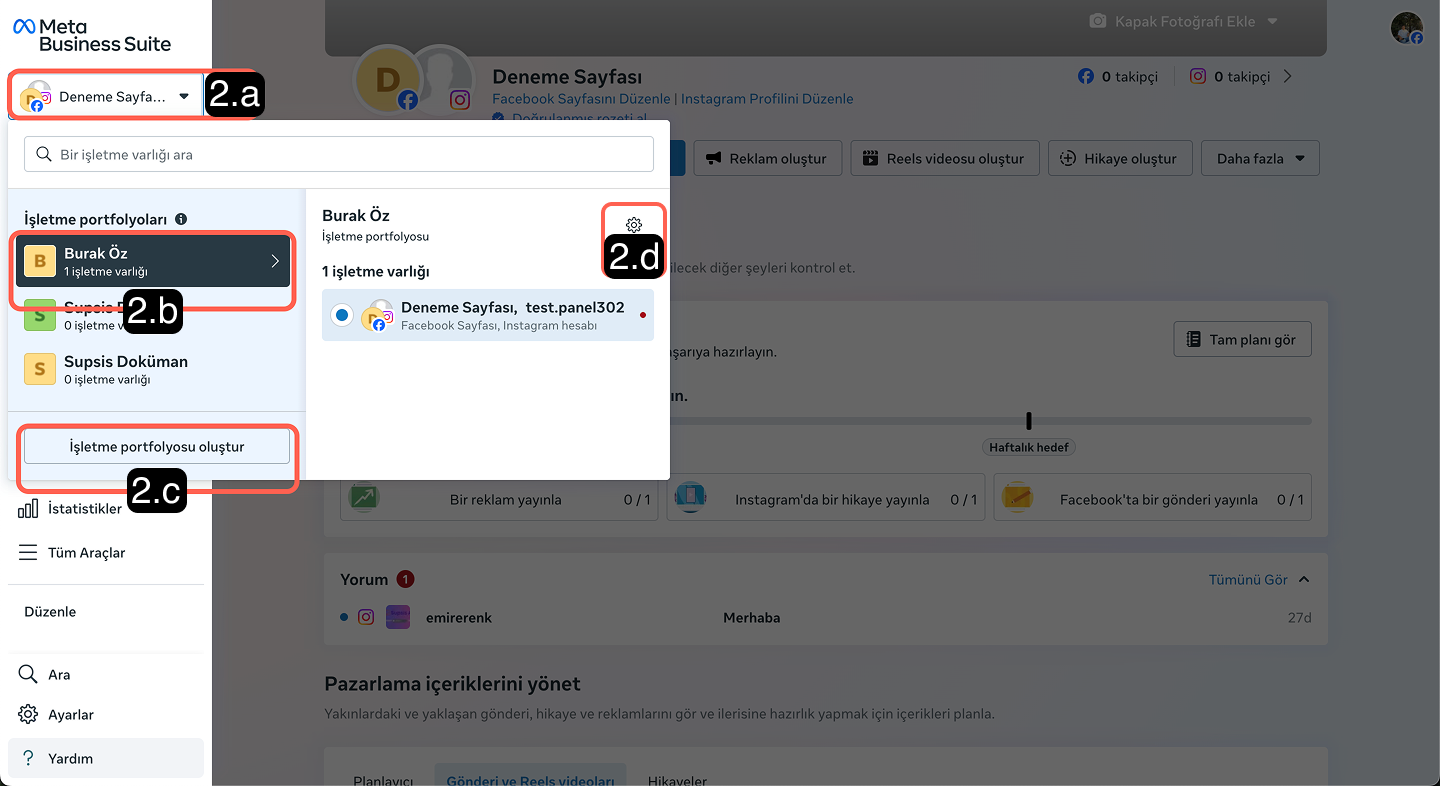The width and height of the screenshot is (1440, 786).
Task: Click the Meta Business Suite logo
Action: coord(92,35)
